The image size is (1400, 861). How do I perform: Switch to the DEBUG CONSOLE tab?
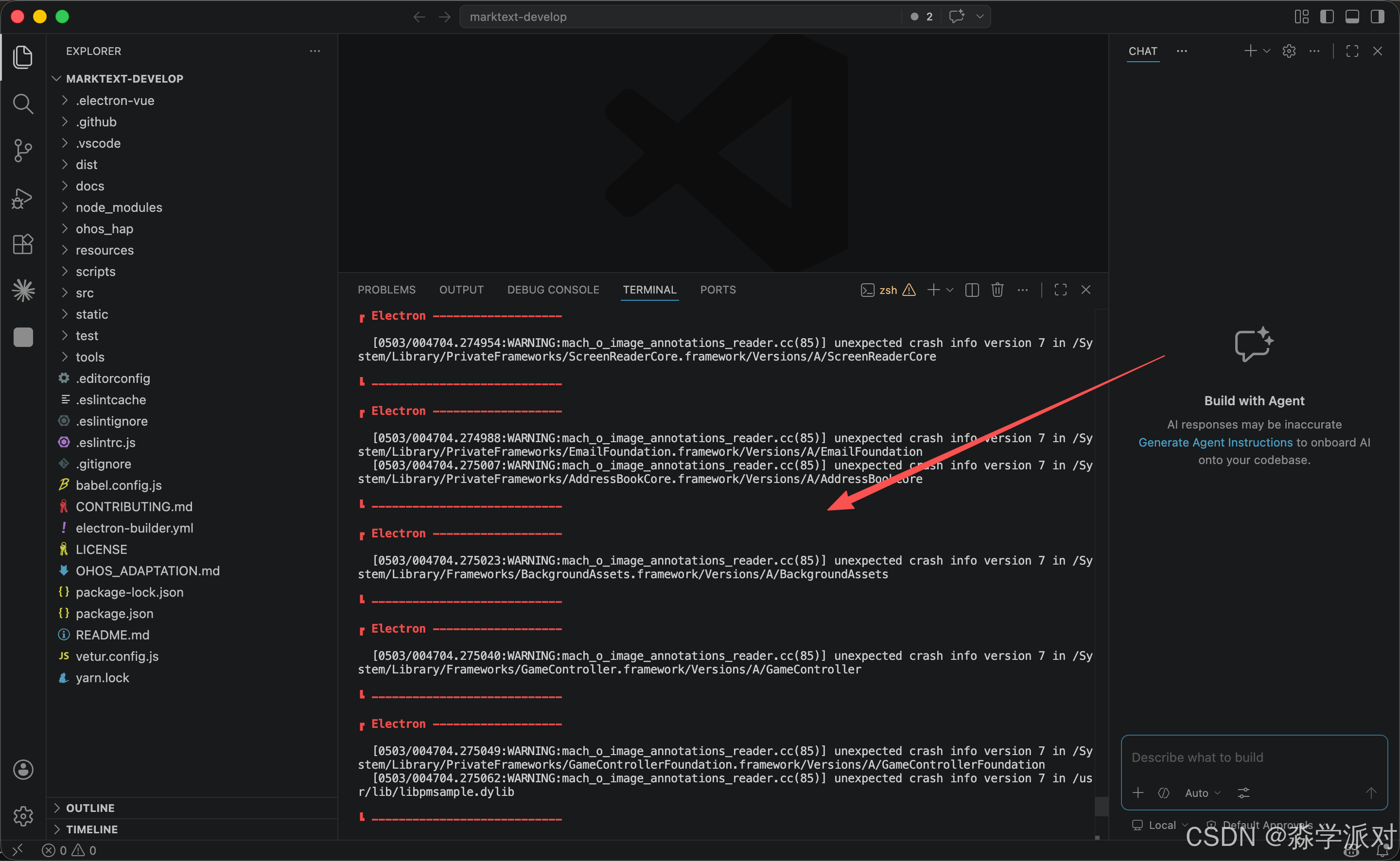coord(553,290)
